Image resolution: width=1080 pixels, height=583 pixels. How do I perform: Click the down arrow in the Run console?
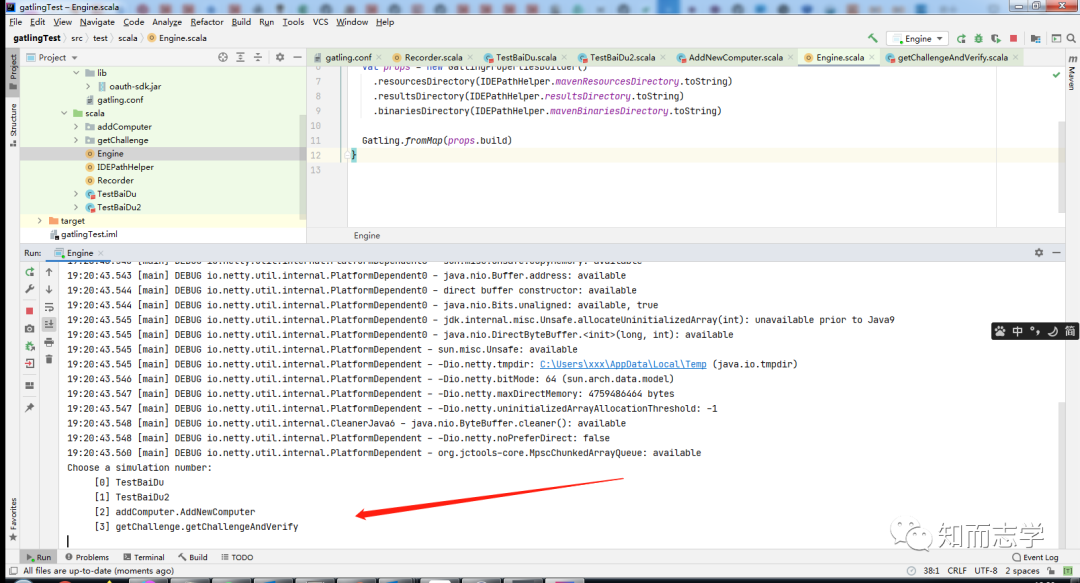pyautogui.click(x=49, y=289)
